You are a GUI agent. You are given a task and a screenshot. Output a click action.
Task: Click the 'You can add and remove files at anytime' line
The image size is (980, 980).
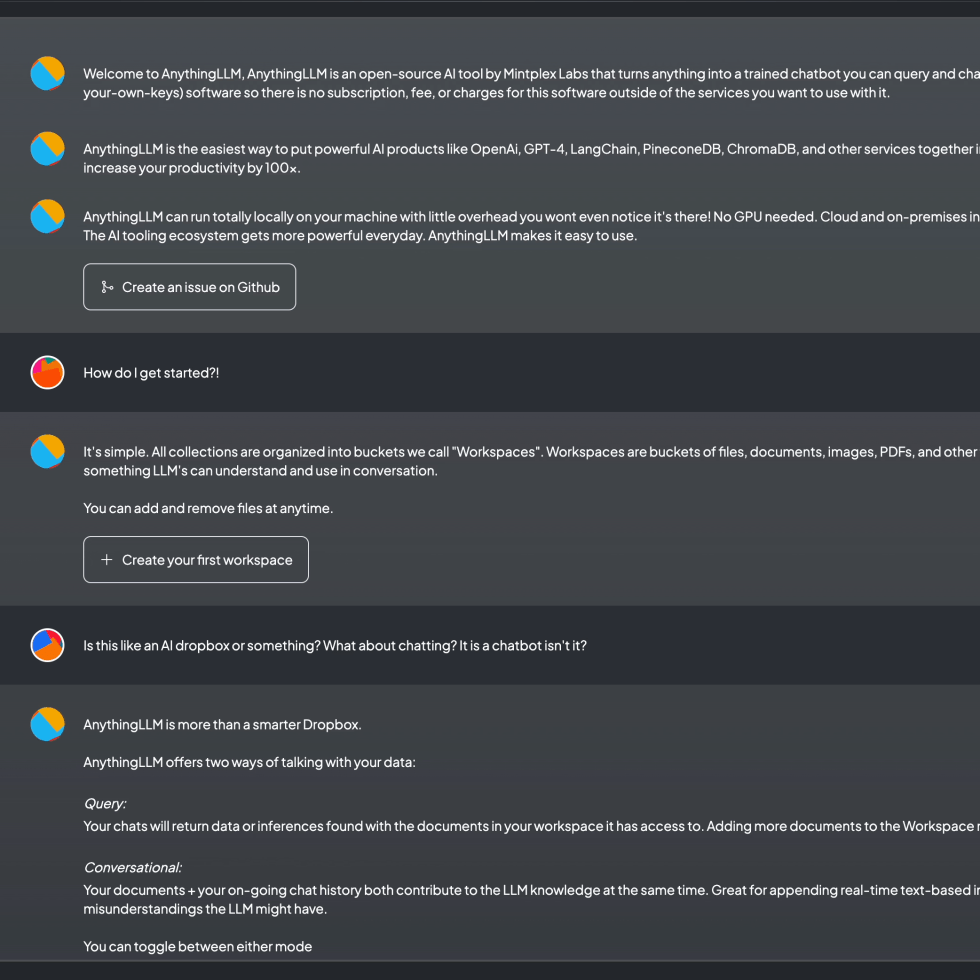pyautogui.click(x=208, y=508)
